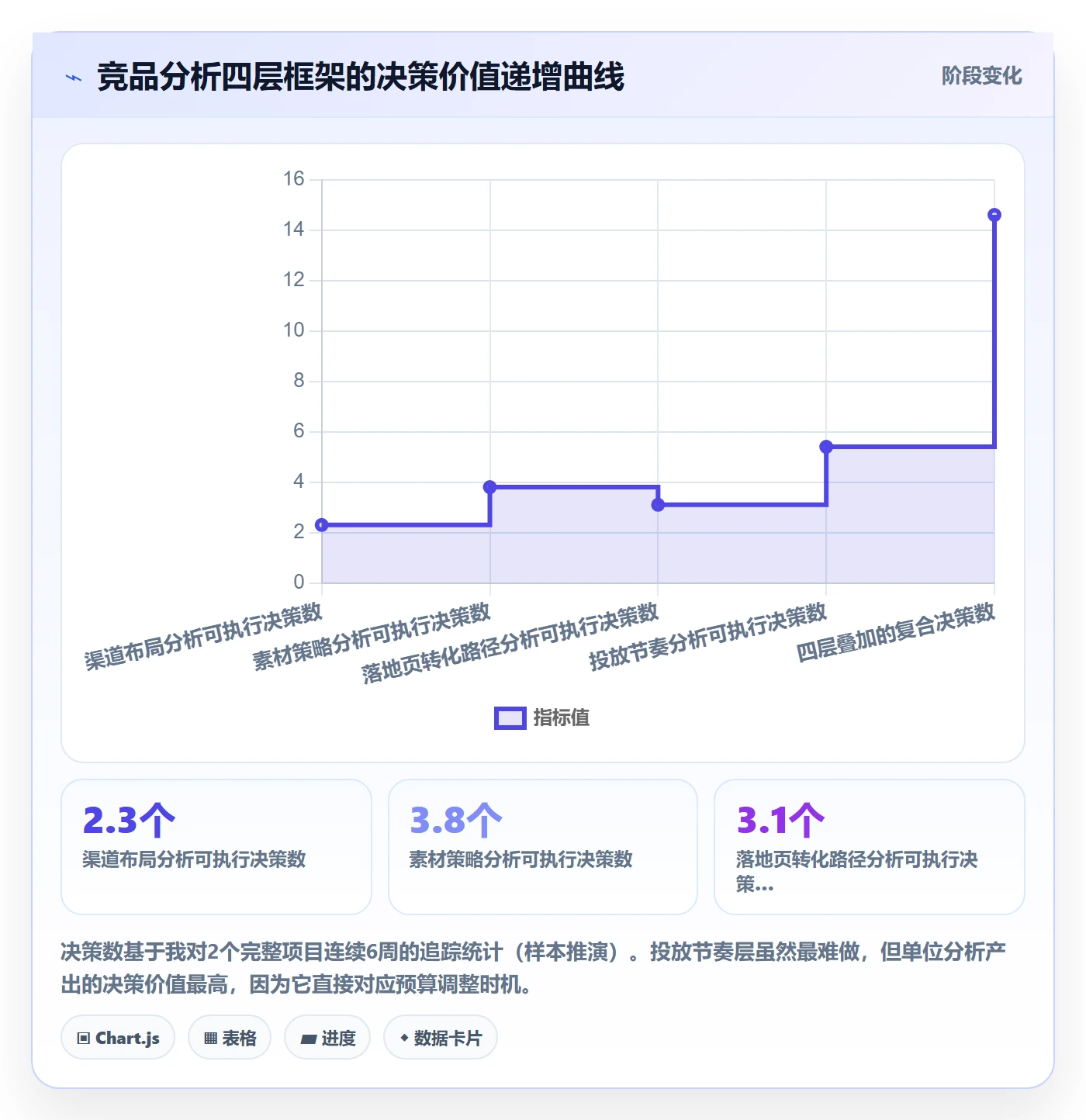This screenshot has width=1086, height=1120.
Task: Select the 3.8个 value in the second card
Action: [x=456, y=820]
